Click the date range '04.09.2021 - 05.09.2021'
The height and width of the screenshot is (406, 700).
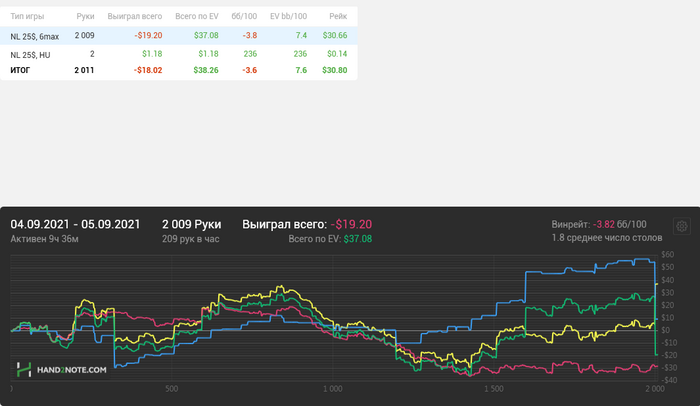[75, 224]
